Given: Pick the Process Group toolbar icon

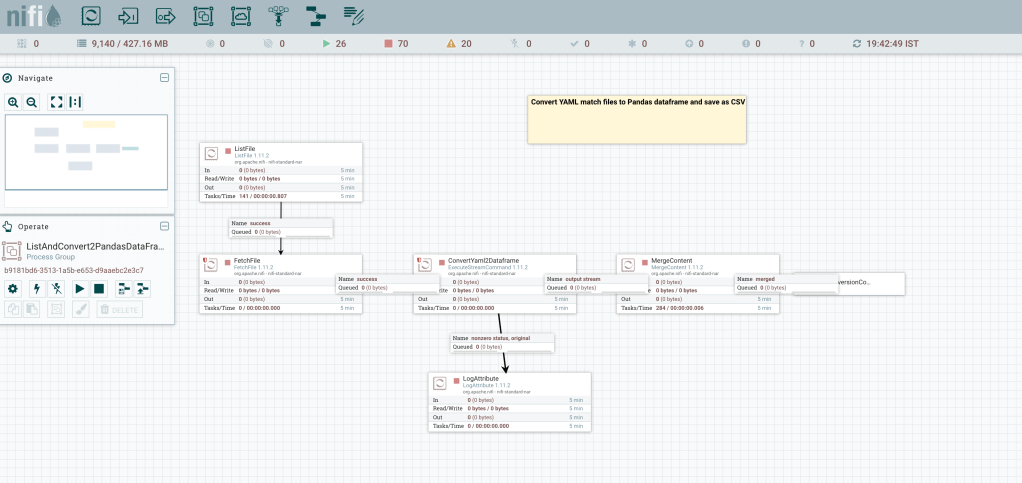Looking at the screenshot, I should click(x=203, y=16).
